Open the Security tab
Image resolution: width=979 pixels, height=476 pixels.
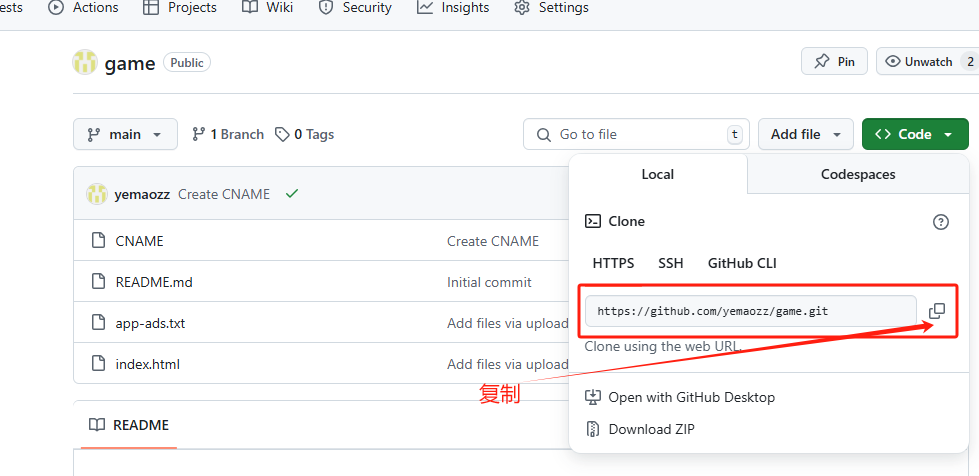(355, 7)
